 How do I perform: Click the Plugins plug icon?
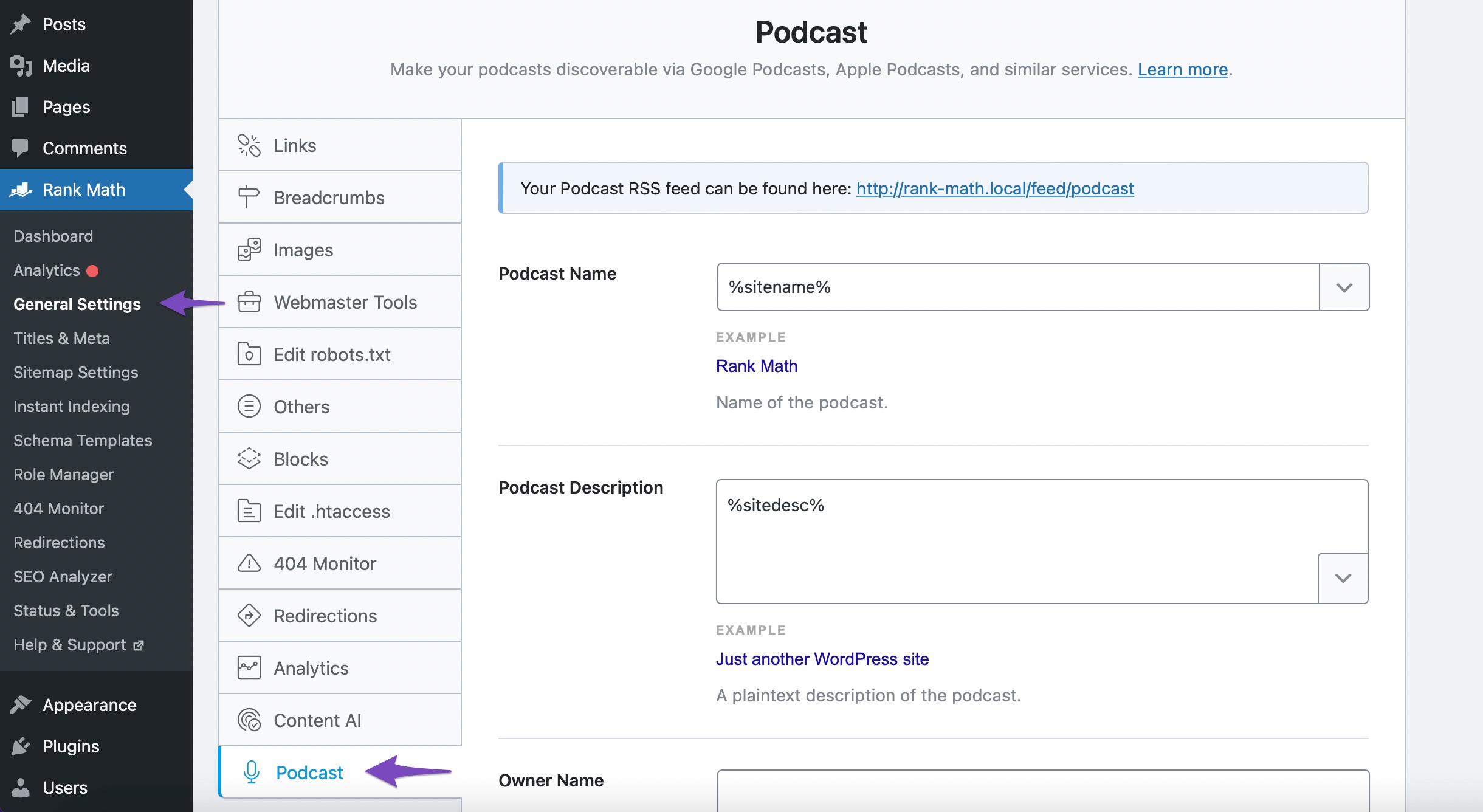(x=21, y=746)
